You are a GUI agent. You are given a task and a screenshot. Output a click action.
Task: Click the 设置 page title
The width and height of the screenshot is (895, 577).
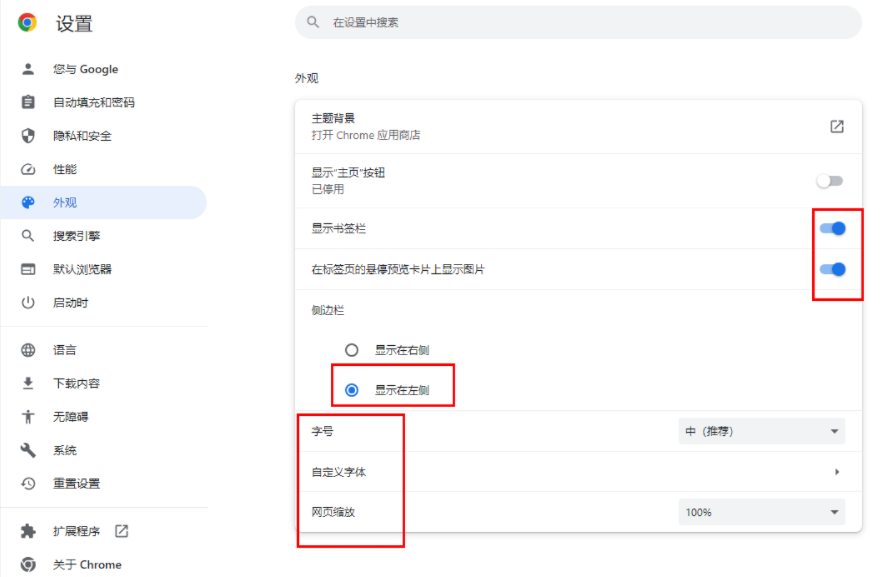74,23
